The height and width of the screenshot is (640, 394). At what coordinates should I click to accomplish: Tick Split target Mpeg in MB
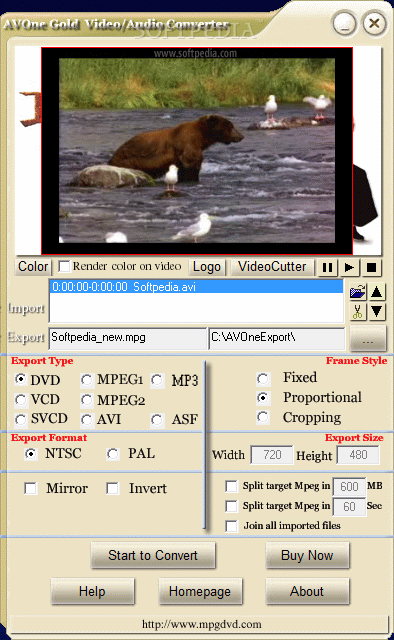pyautogui.click(x=232, y=486)
